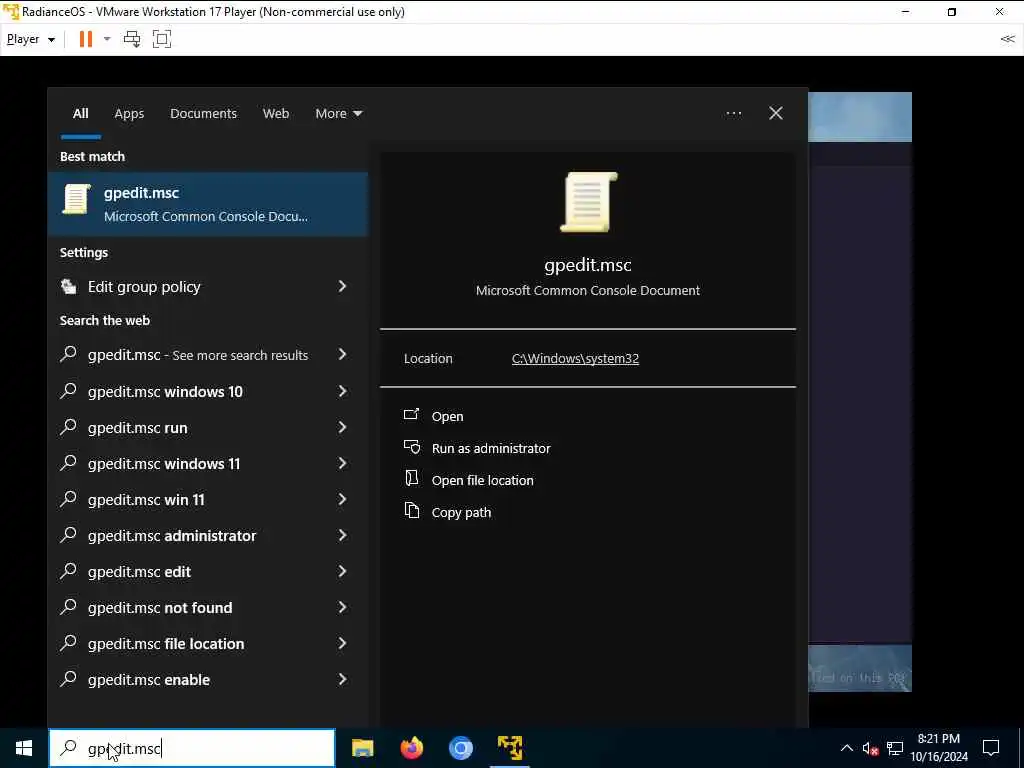This screenshot has width=1024, height=768.
Task: Expand Edit group policy result chevron
Action: pos(342,286)
